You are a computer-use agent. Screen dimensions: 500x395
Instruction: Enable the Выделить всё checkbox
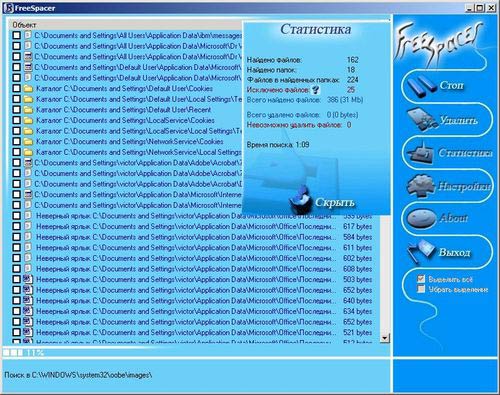coord(421,279)
